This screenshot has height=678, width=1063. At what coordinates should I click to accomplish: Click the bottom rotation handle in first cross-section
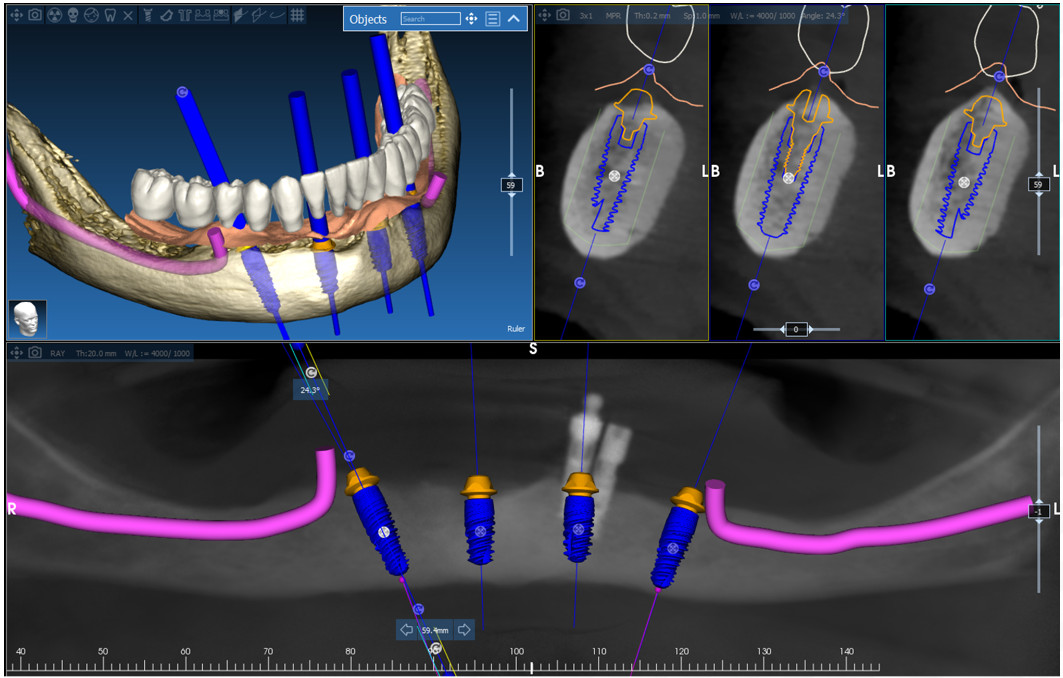pos(580,283)
